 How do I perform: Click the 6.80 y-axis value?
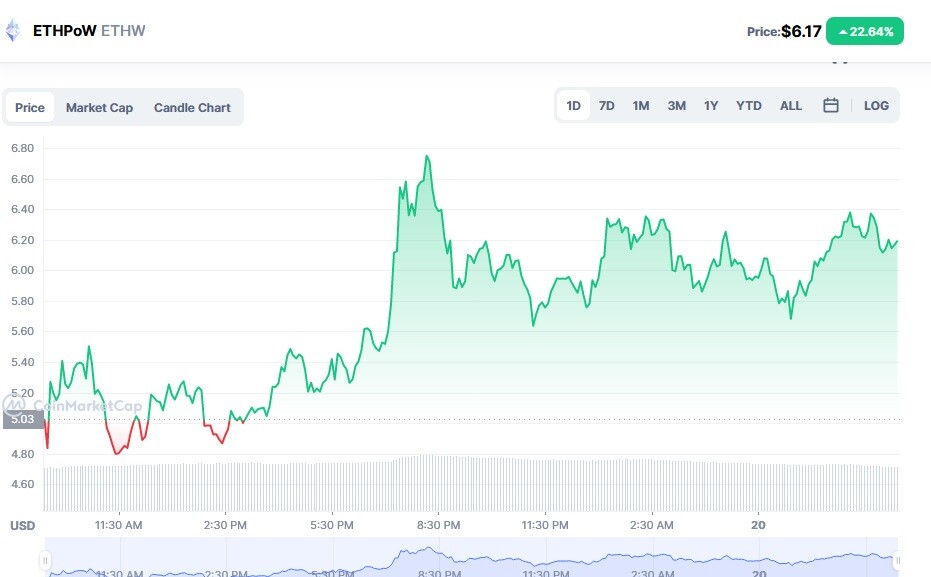coord(23,148)
